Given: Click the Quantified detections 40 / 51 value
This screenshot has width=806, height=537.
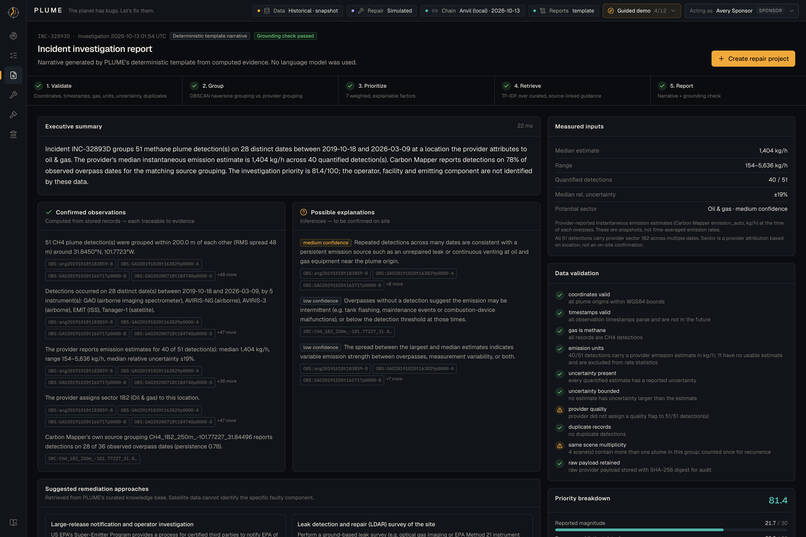Looking at the screenshot, I should point(778,180).
